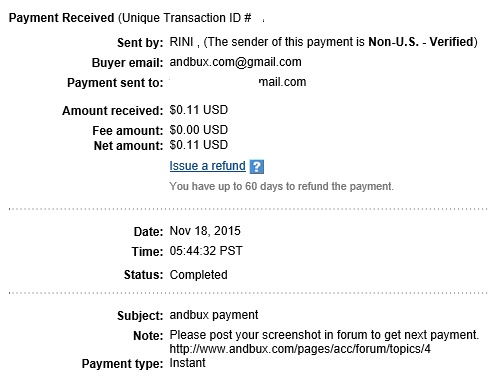Click the 60 days refund notice text

(281, 186)
